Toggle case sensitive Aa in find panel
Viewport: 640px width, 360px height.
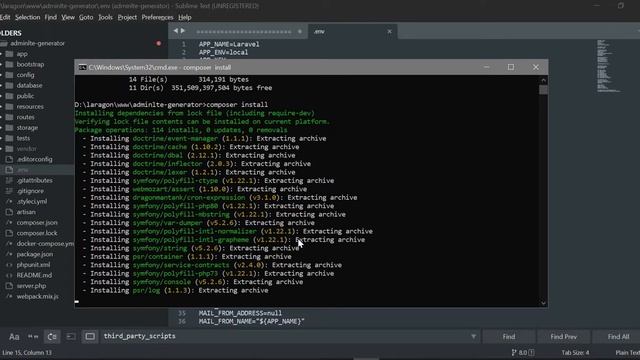click(14, 337)
